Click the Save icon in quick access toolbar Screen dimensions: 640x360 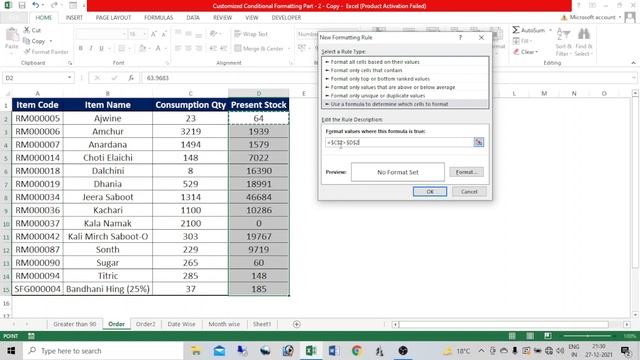click(x=22, y=6)
